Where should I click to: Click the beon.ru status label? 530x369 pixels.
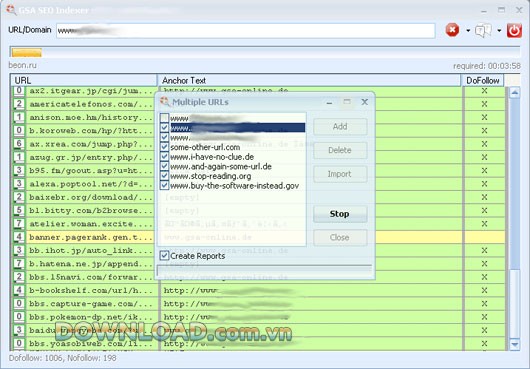(x=23, y=65)
